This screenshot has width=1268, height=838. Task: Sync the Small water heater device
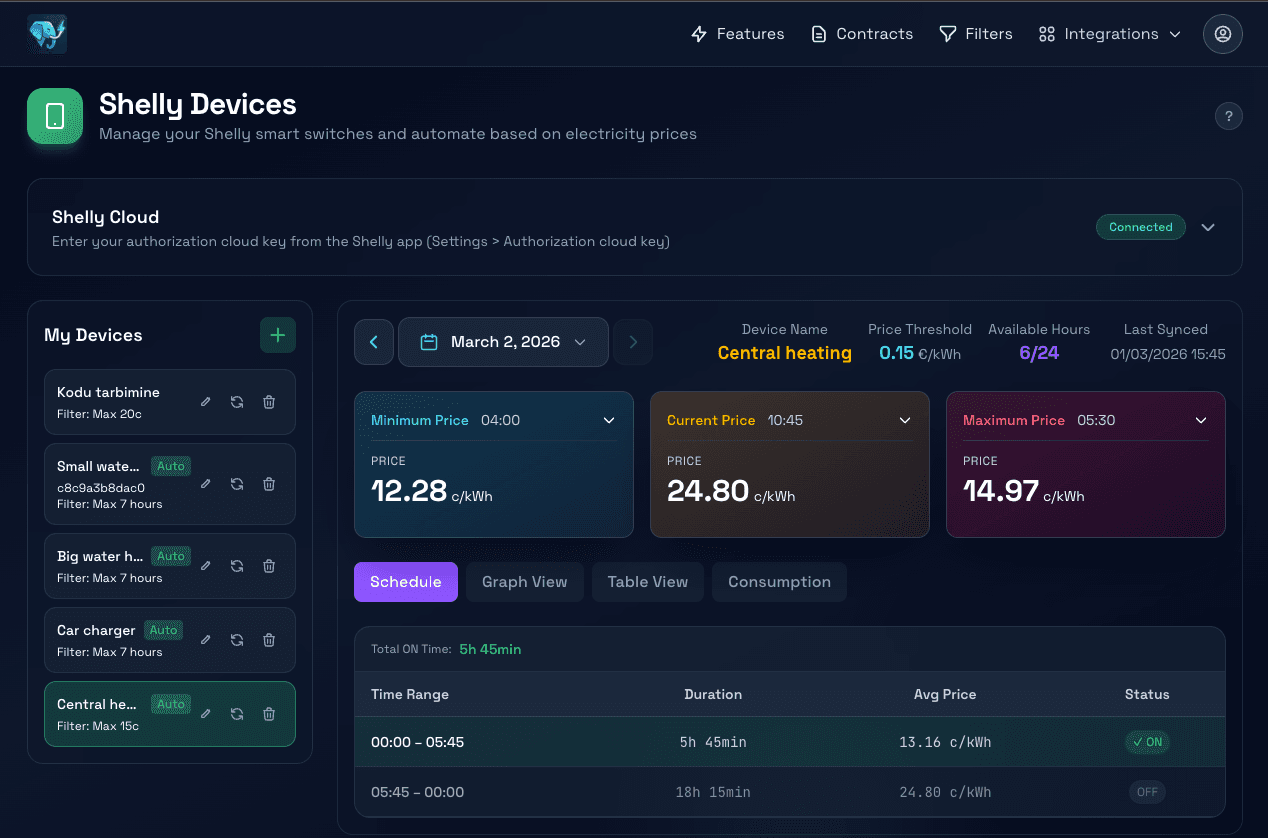237,484
